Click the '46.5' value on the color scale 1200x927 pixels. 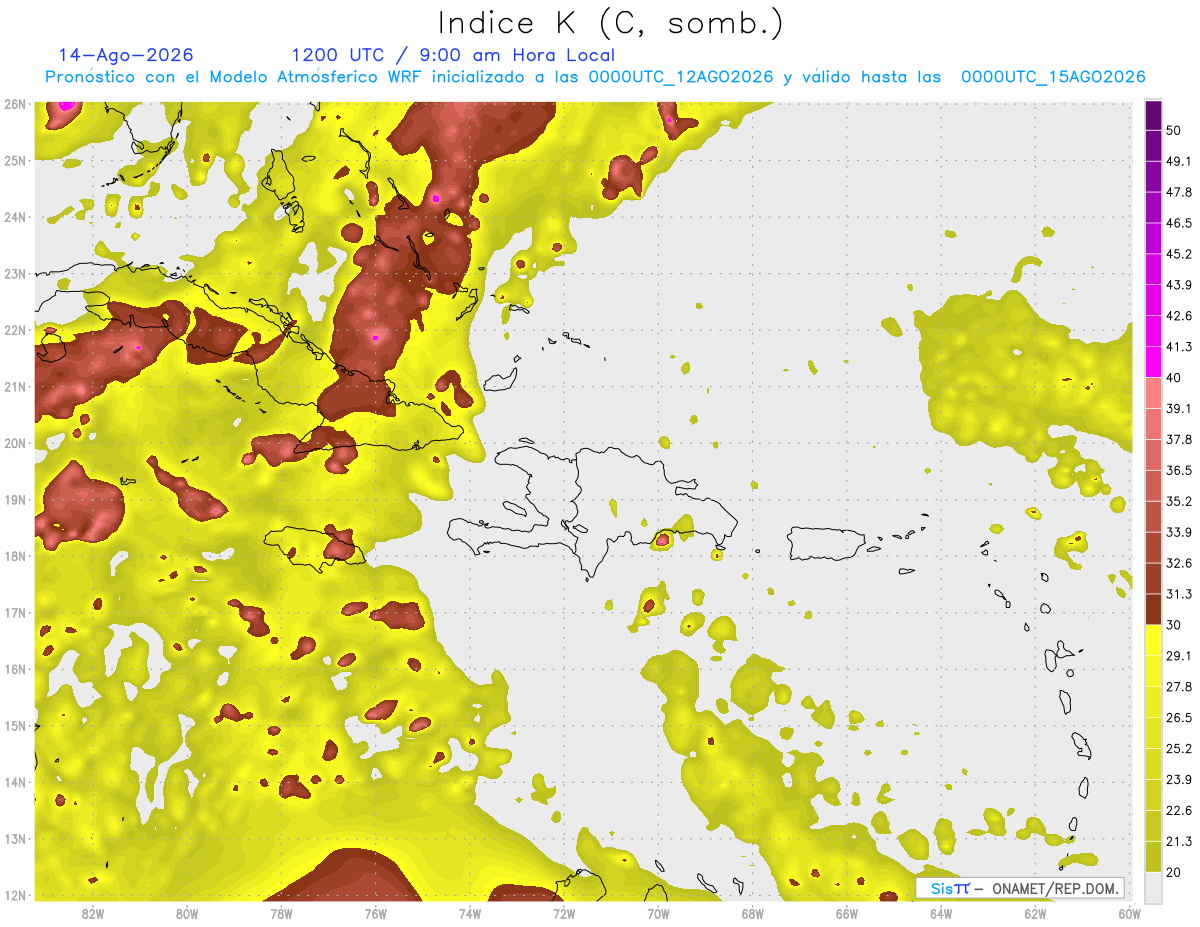coord(1179,223)
